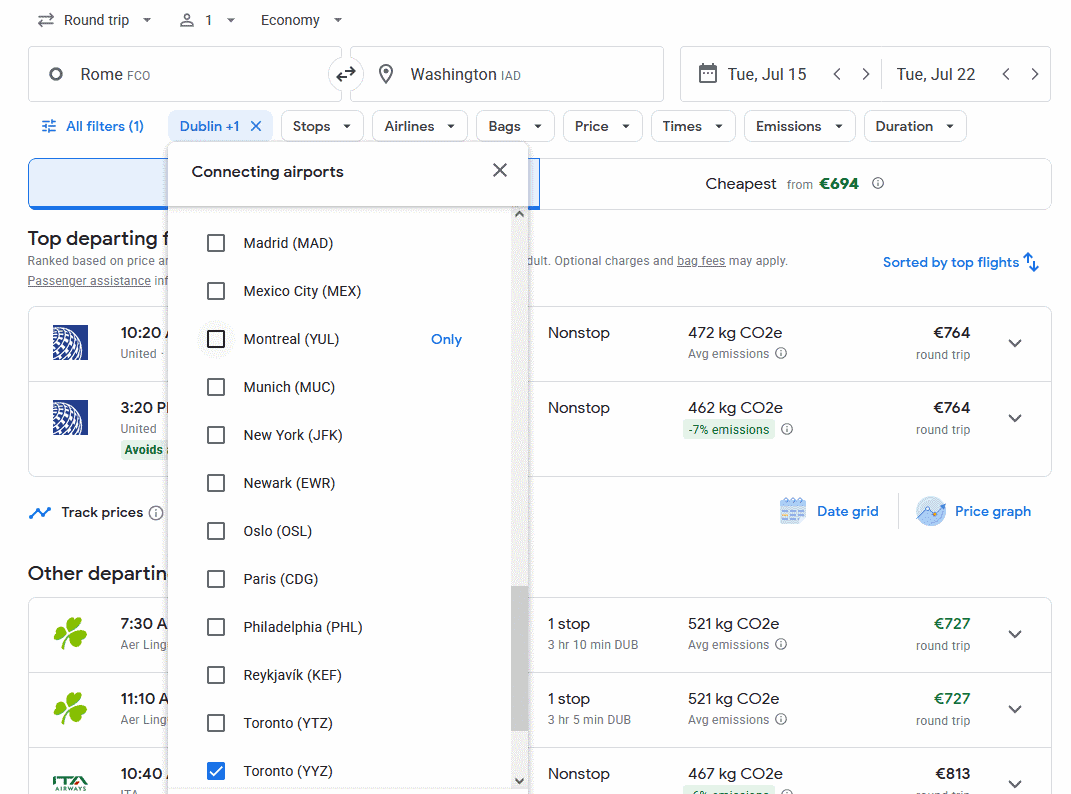1071x794 pixels.
Task: Open the Price graph
Action: (974, 511)
